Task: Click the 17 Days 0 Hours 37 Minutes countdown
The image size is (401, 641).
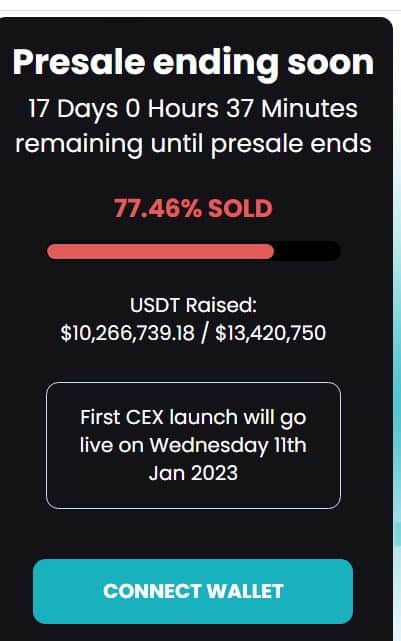Action: pos(193,109)
